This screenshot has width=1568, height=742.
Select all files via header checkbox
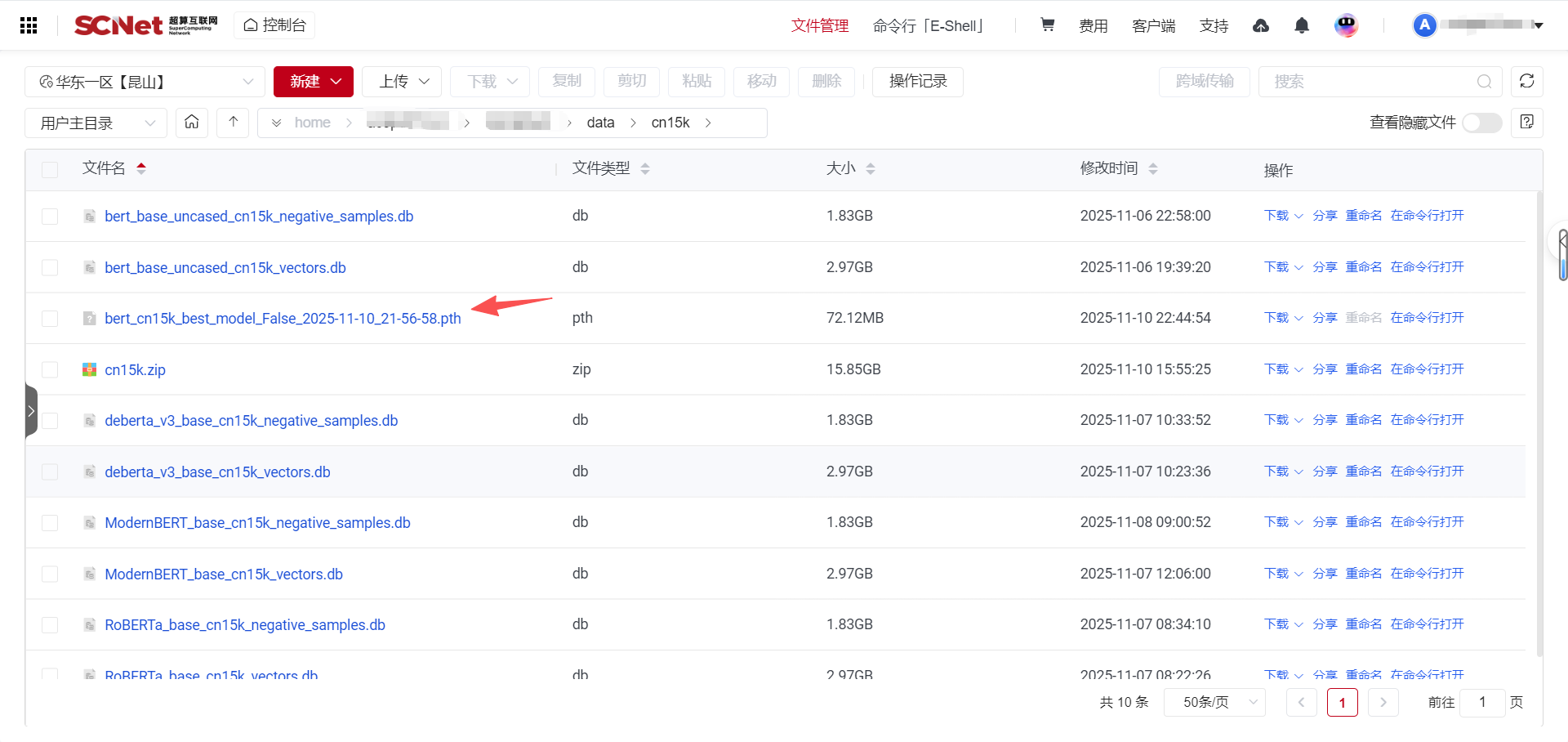[50, 169]
